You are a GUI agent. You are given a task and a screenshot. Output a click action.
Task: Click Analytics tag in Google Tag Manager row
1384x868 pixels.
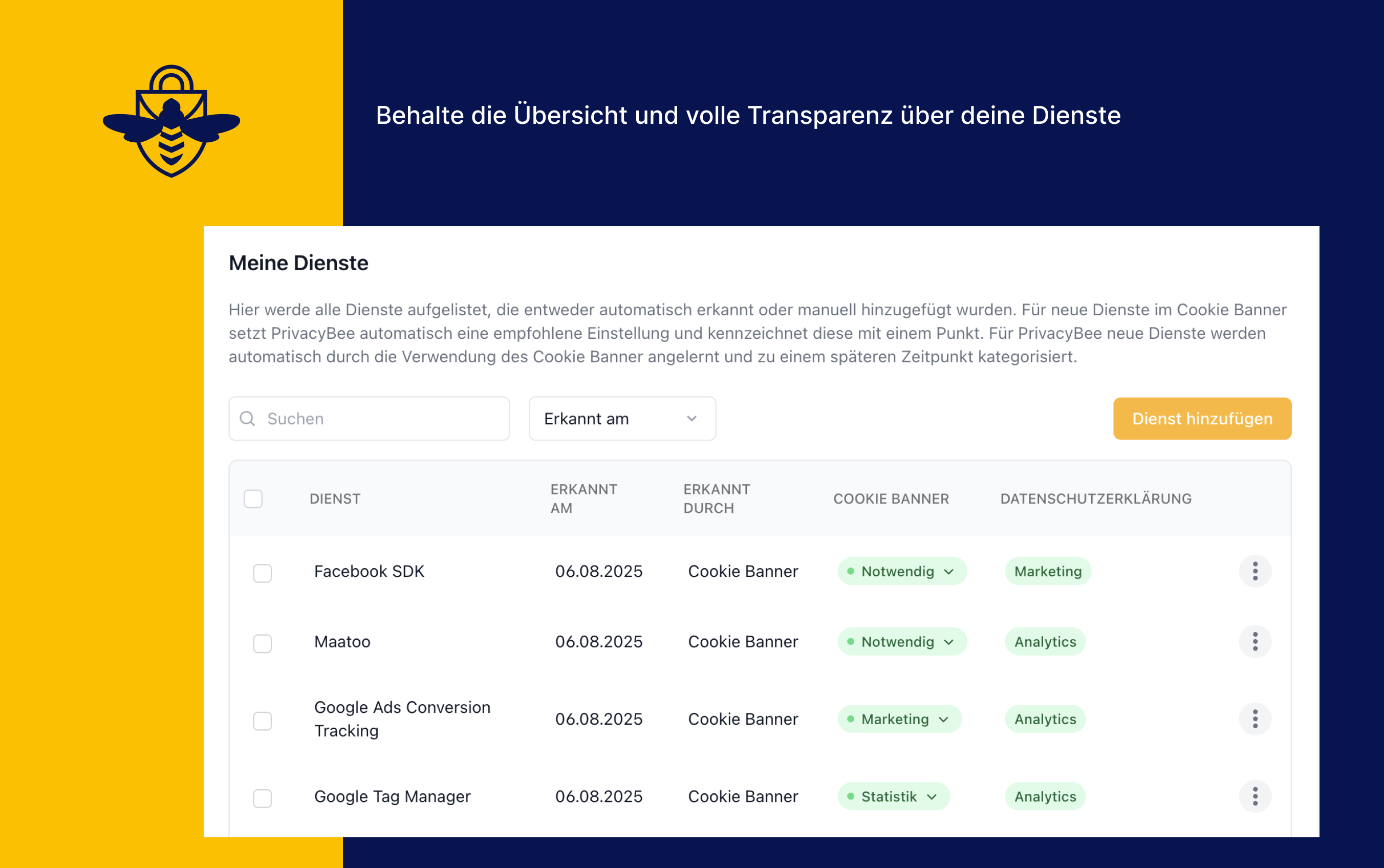tap(1045, 796)
